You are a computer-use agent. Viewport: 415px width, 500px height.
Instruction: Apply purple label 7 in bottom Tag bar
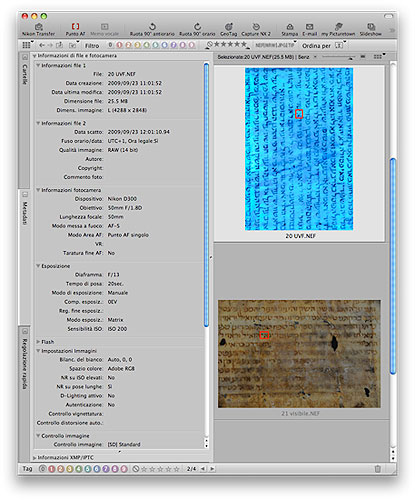(x=106, y=469)
